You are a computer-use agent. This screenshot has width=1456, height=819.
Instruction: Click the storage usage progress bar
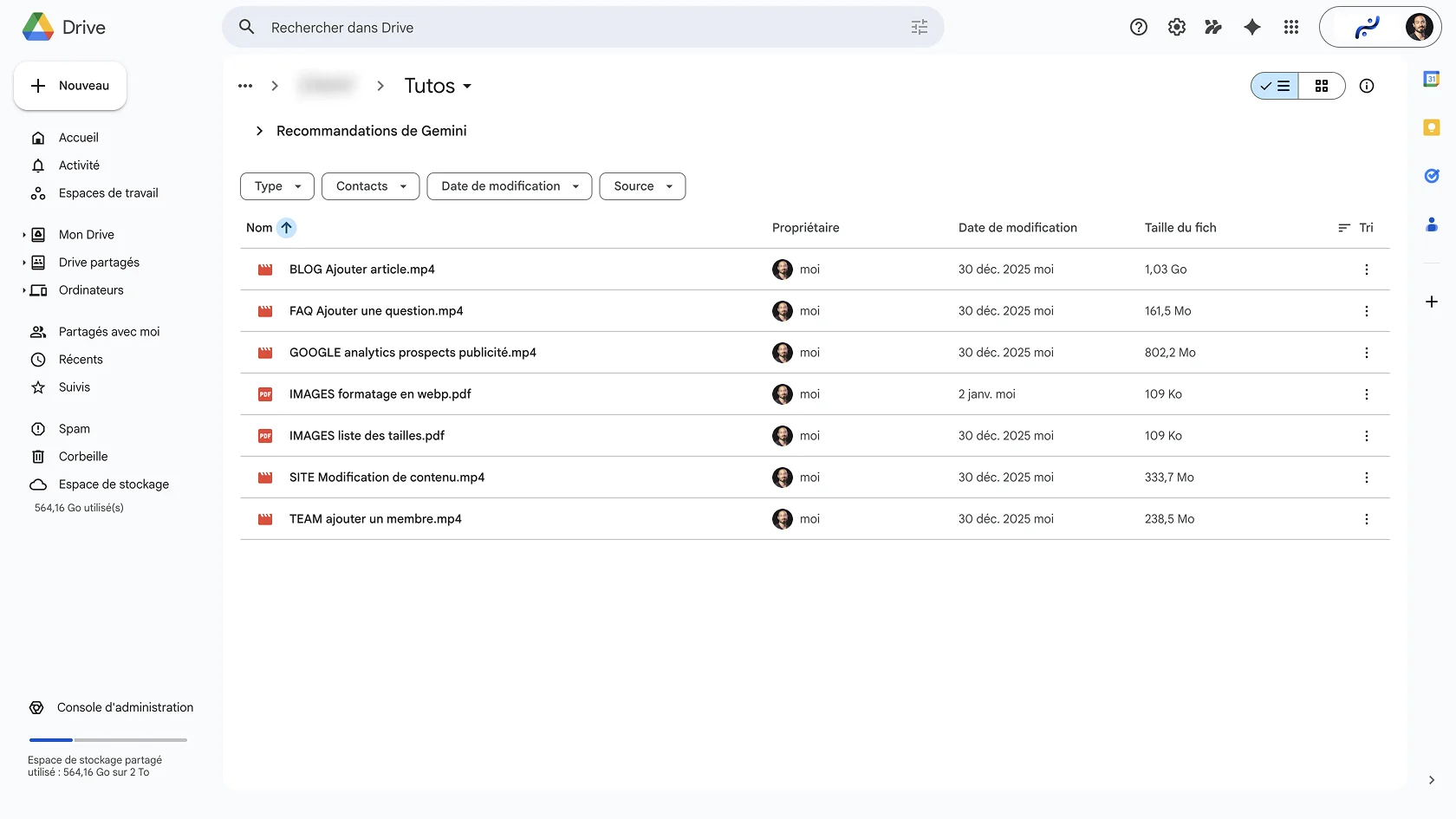(x=108, y=740)
